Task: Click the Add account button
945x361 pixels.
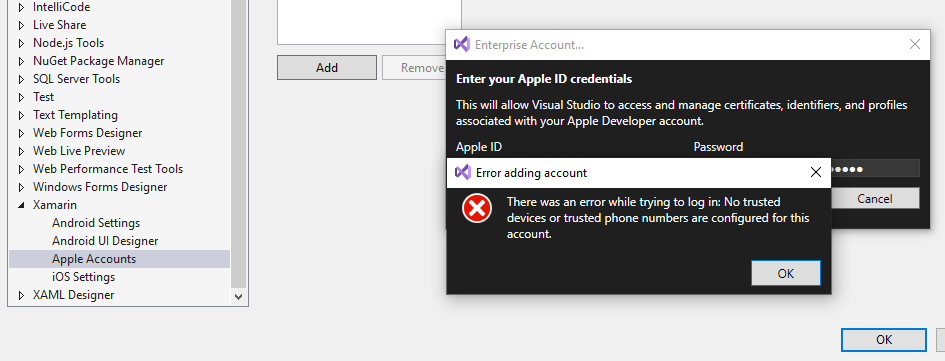Action: point(327,67)
